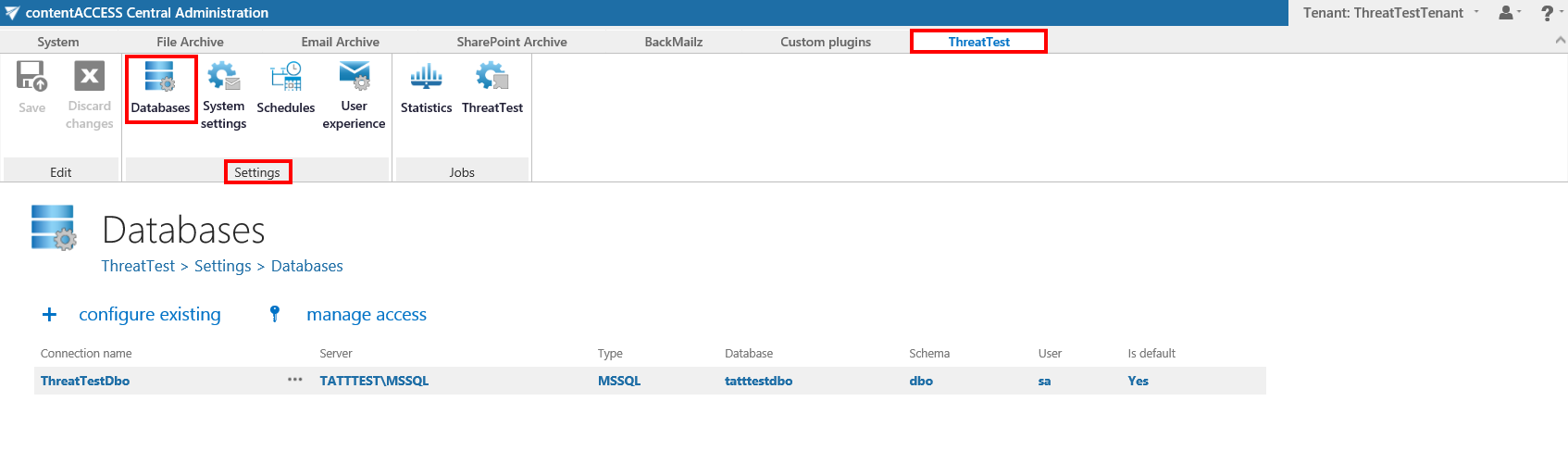The image size is (1568, 464).
Task: Switch to the BackMailz tab
Action: pos(674,42)
